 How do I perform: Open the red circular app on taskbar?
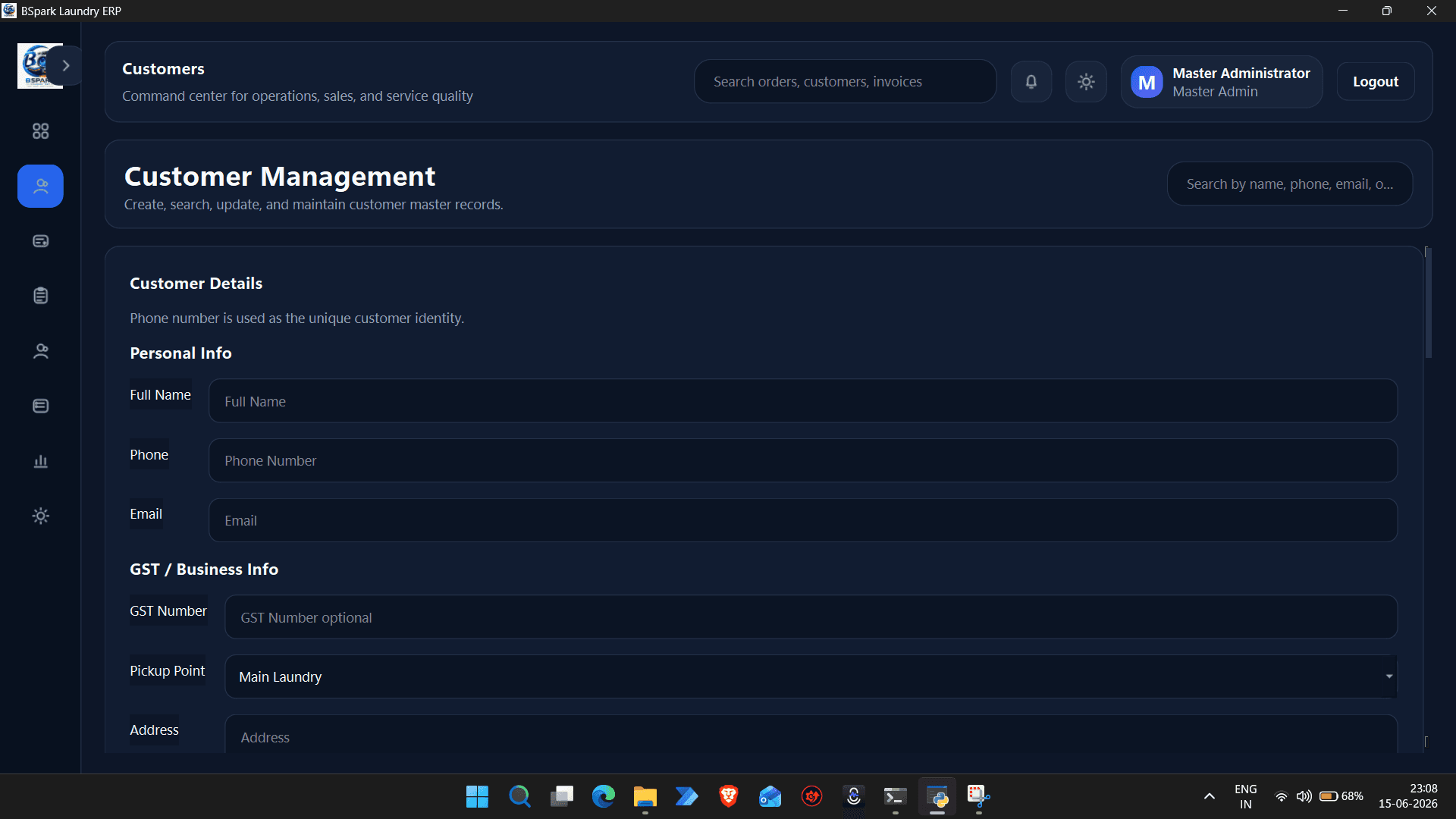pos(812,796)
